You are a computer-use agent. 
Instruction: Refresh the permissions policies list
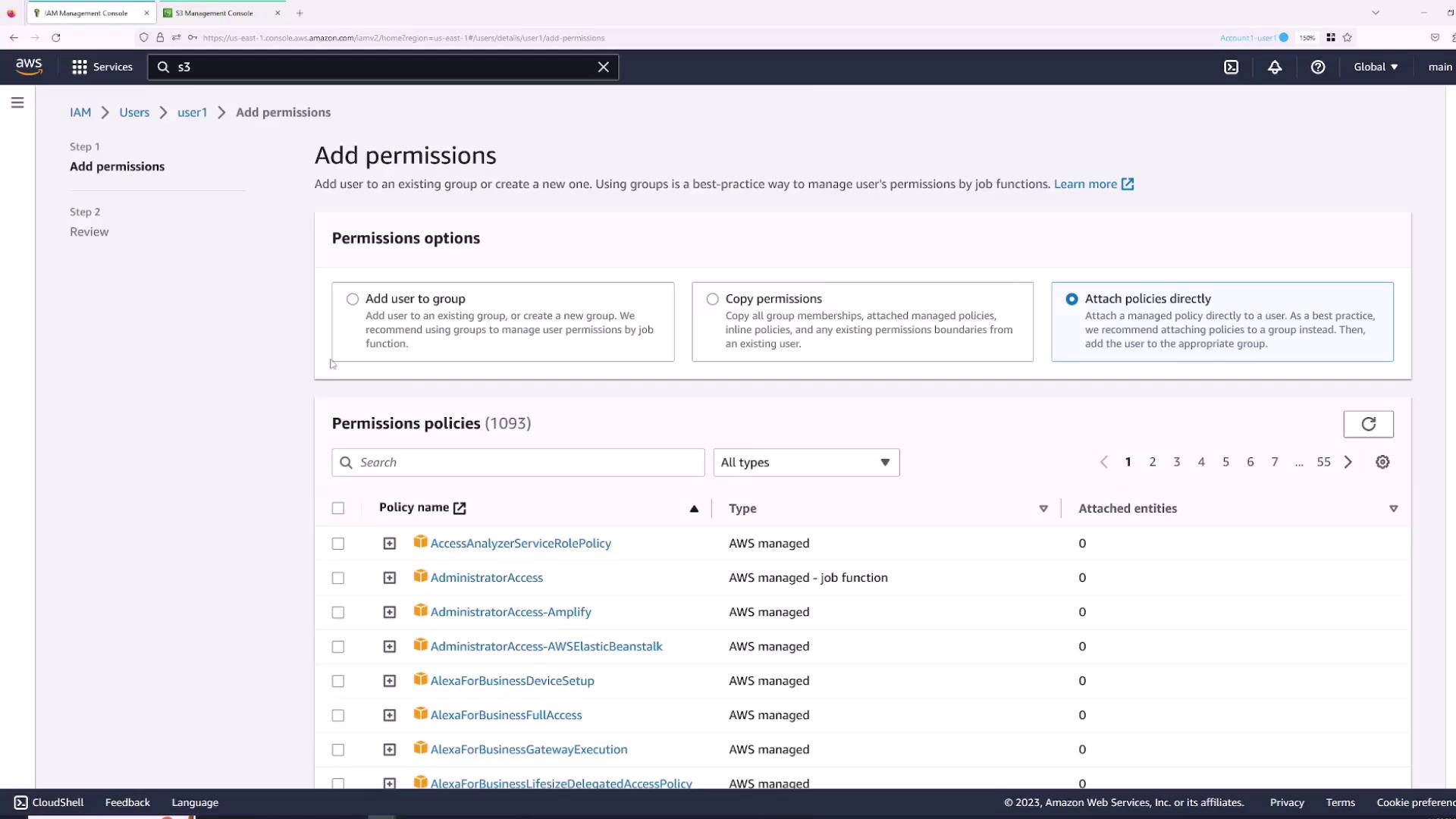(1368, 424)
